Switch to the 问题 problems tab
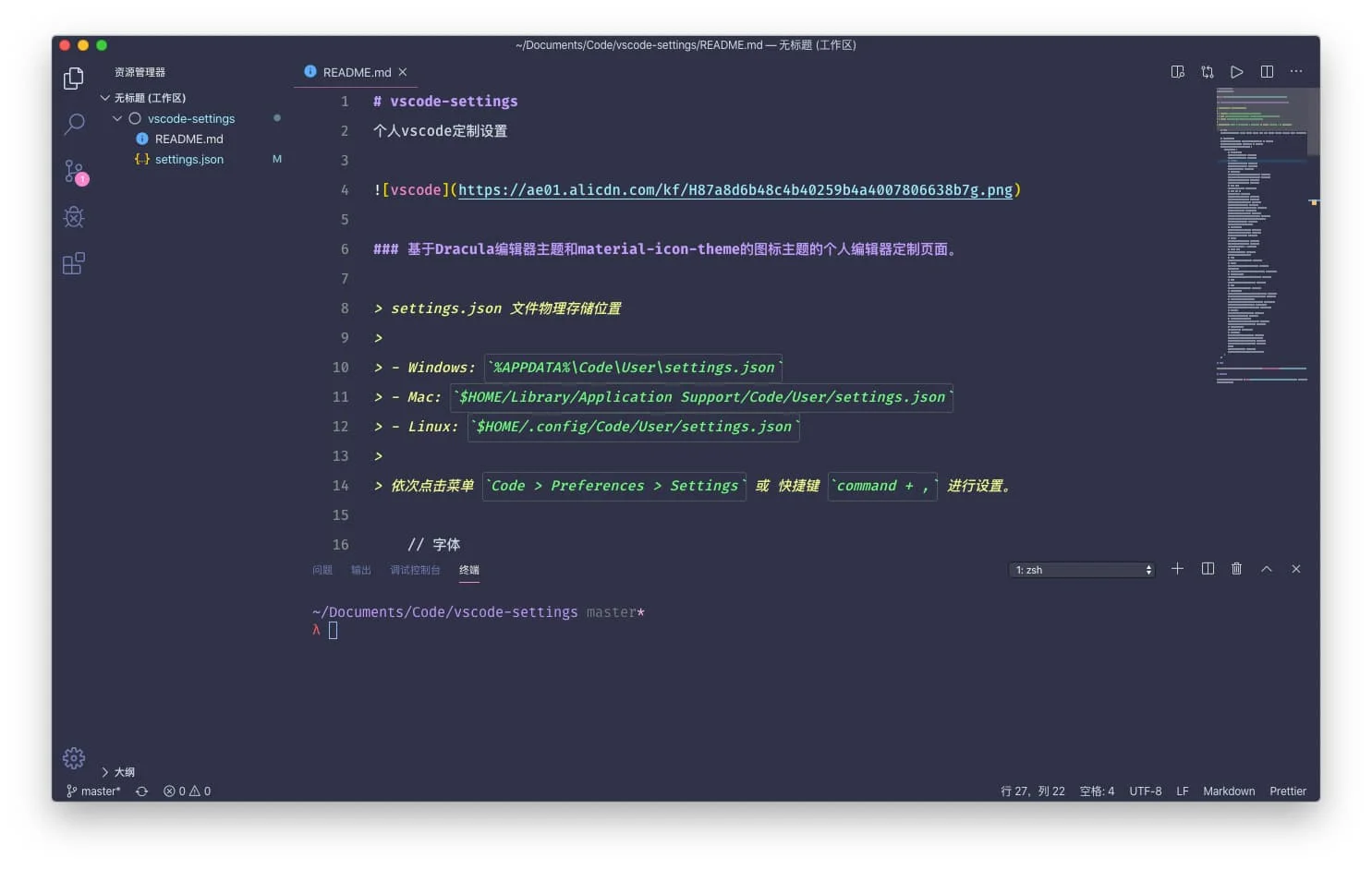The width and height of the screenshot is (1372, 870). coord(322,570)
